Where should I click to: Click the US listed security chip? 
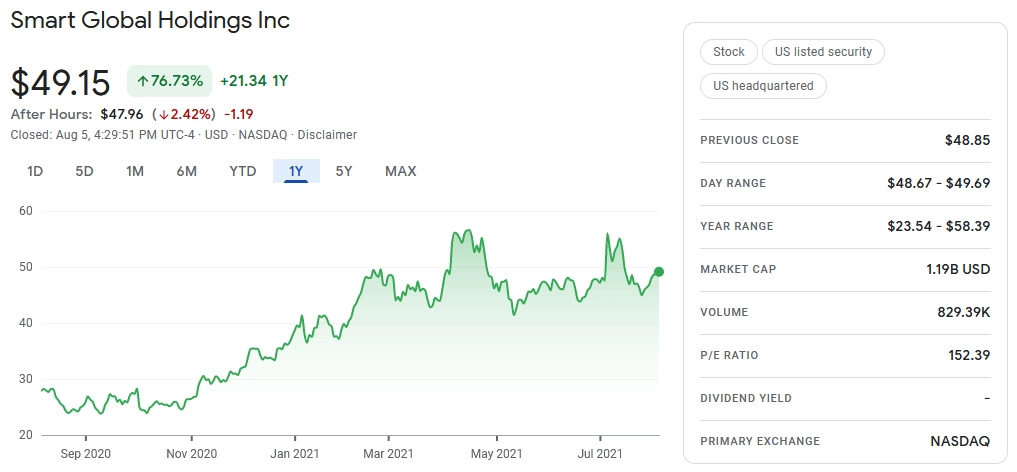coord(823,52)
